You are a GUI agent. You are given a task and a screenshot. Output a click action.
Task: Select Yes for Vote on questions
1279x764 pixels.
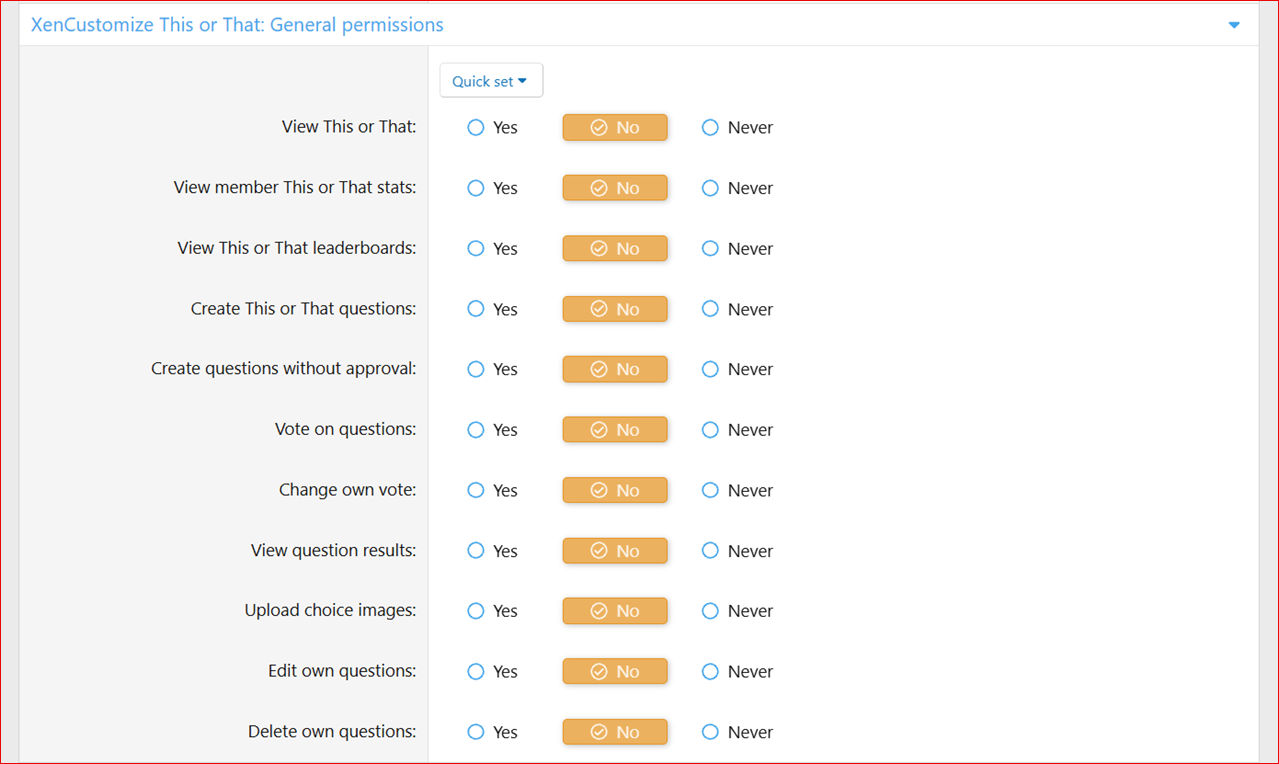point(492,430)
